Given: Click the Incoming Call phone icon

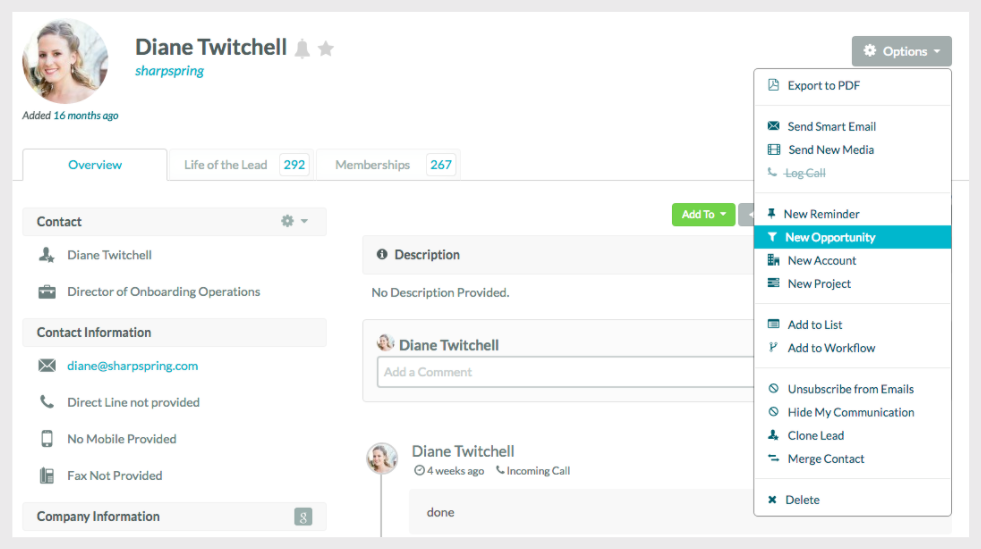Looking at the screenshot, I should [x=500, y=470].
